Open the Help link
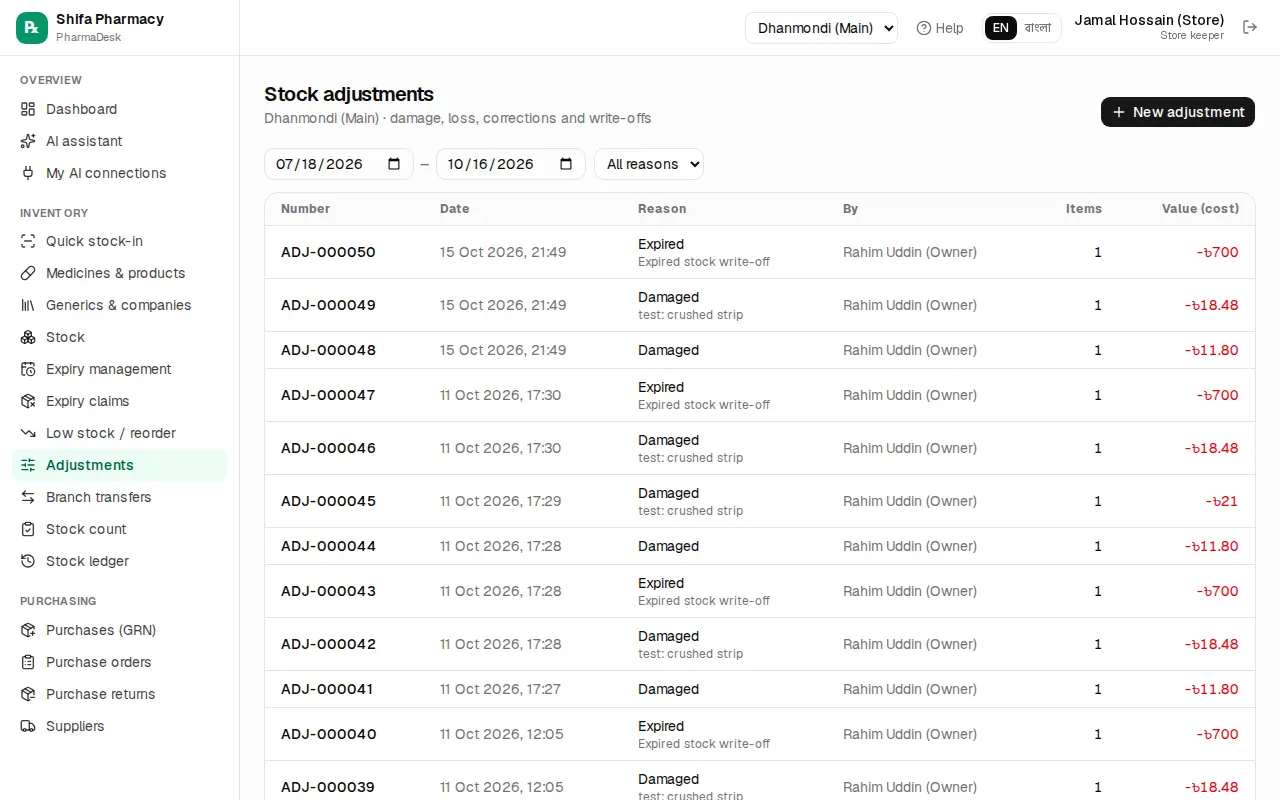This screenshot has height=800, width=1280. pyautogui.click(x=940, y=28)
